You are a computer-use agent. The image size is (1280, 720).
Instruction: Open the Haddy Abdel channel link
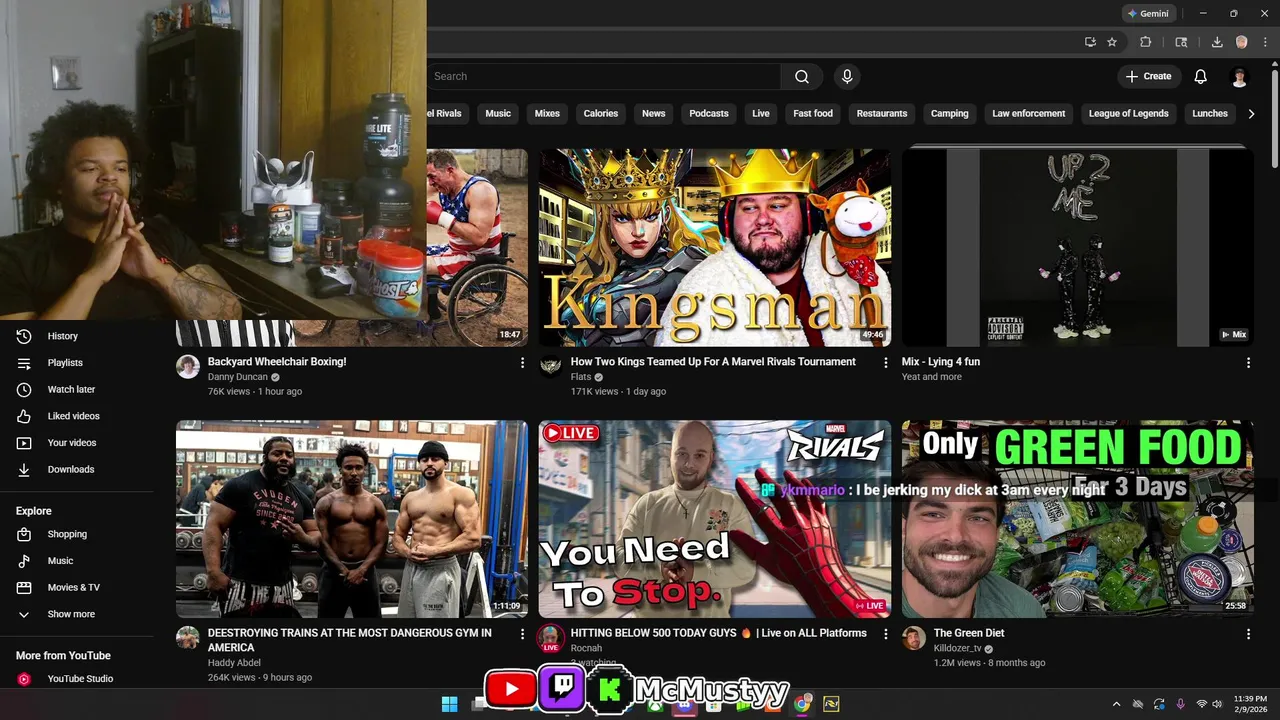[x=234, y=663]
